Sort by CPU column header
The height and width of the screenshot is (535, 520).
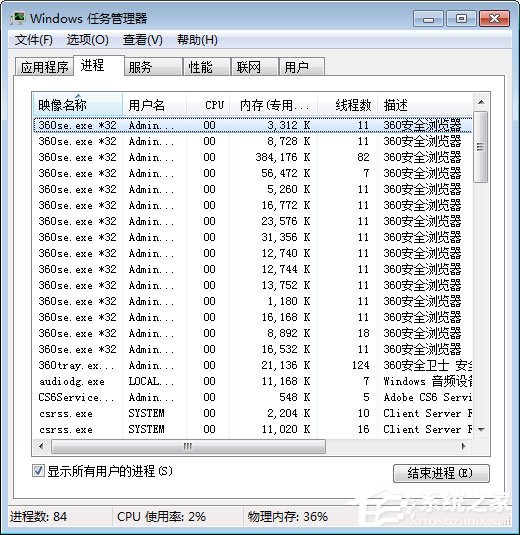click(x=208, y=104)
